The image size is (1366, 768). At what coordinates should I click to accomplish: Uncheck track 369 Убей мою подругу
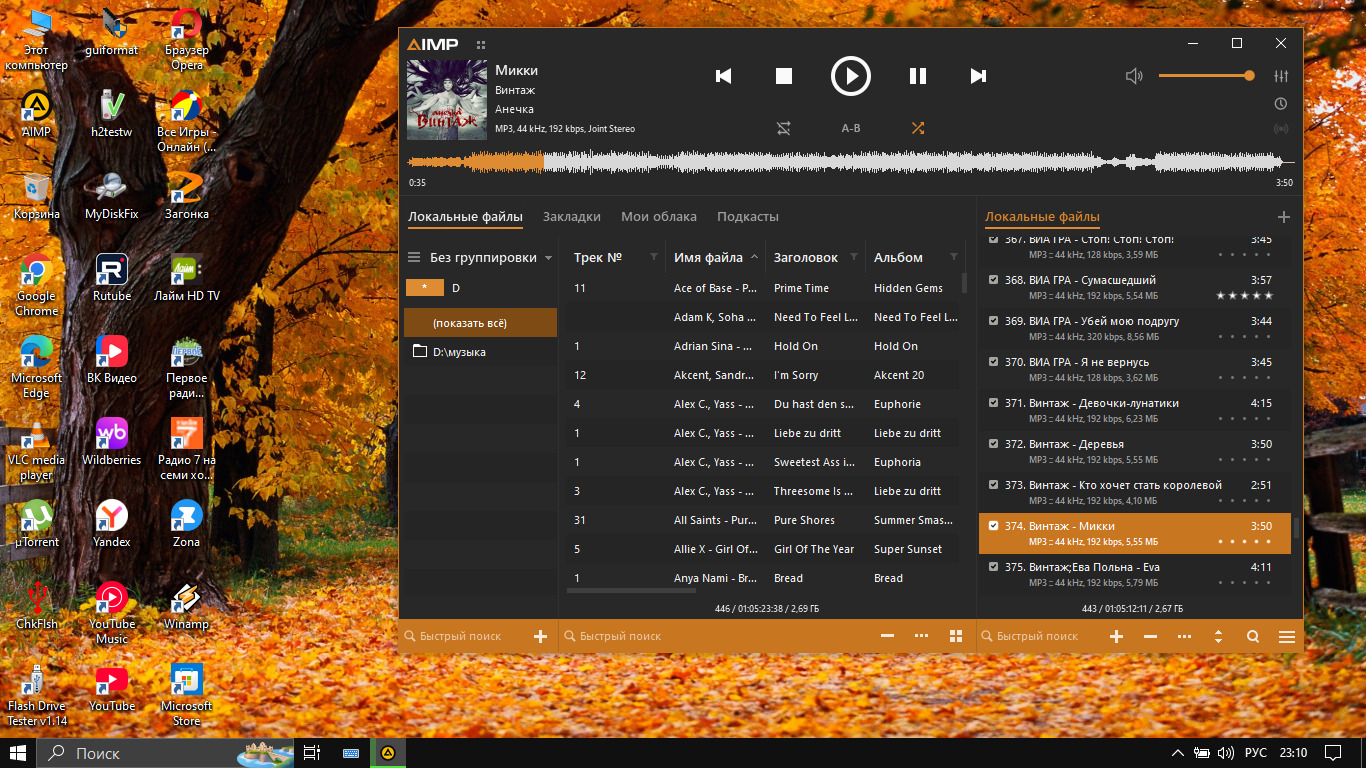click(x=993, y=321)
